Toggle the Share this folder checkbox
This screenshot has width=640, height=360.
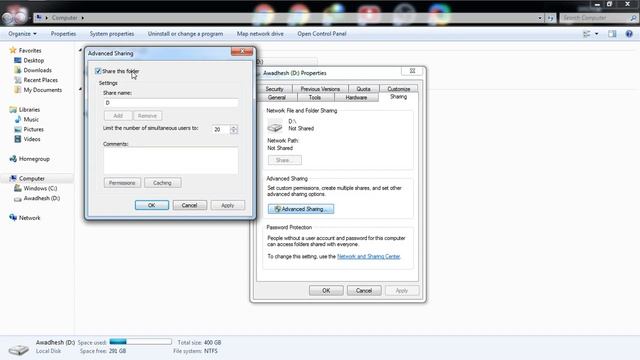click(x=98, y=71)
